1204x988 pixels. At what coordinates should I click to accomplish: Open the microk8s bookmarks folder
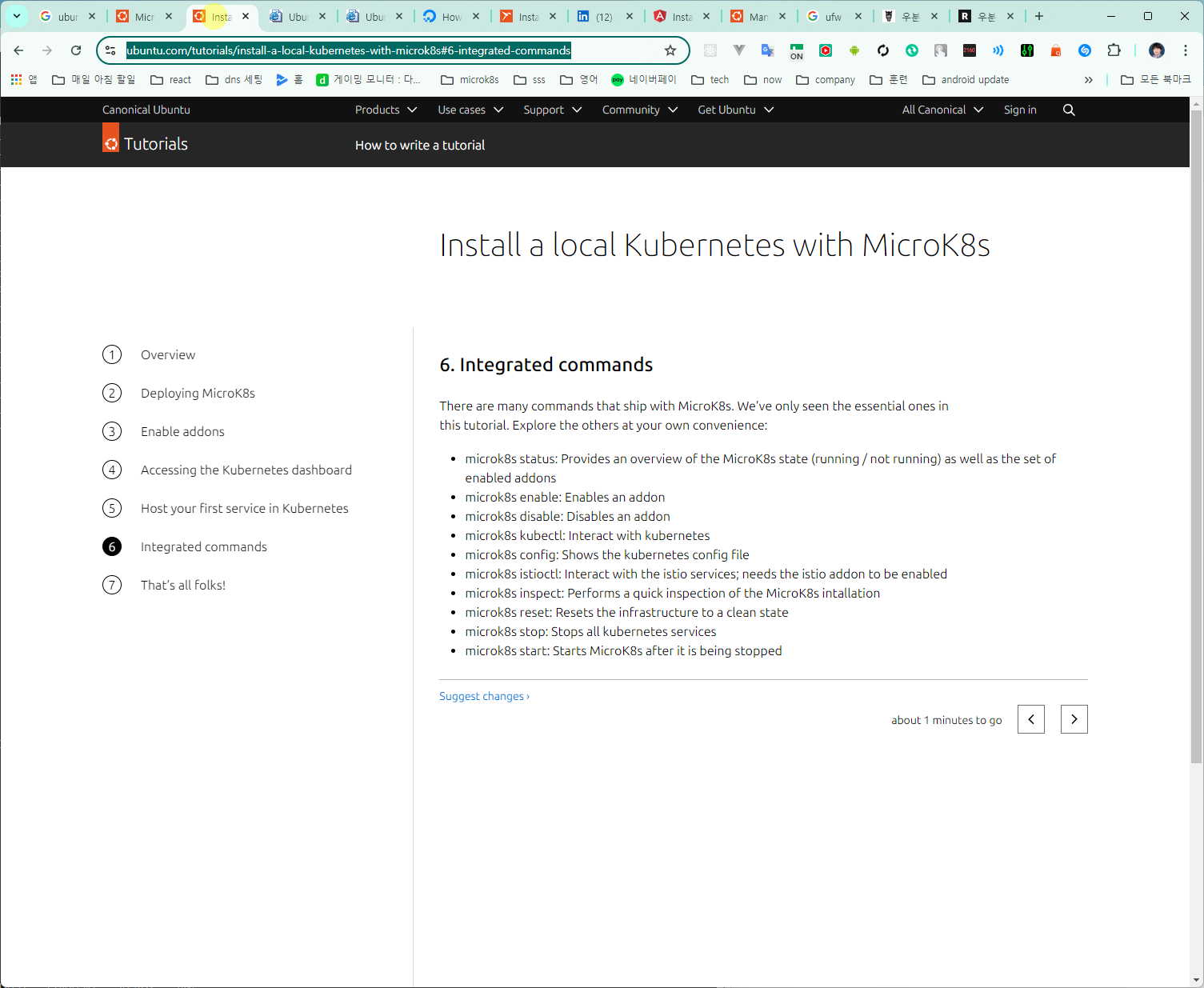[x=470, y=79]
